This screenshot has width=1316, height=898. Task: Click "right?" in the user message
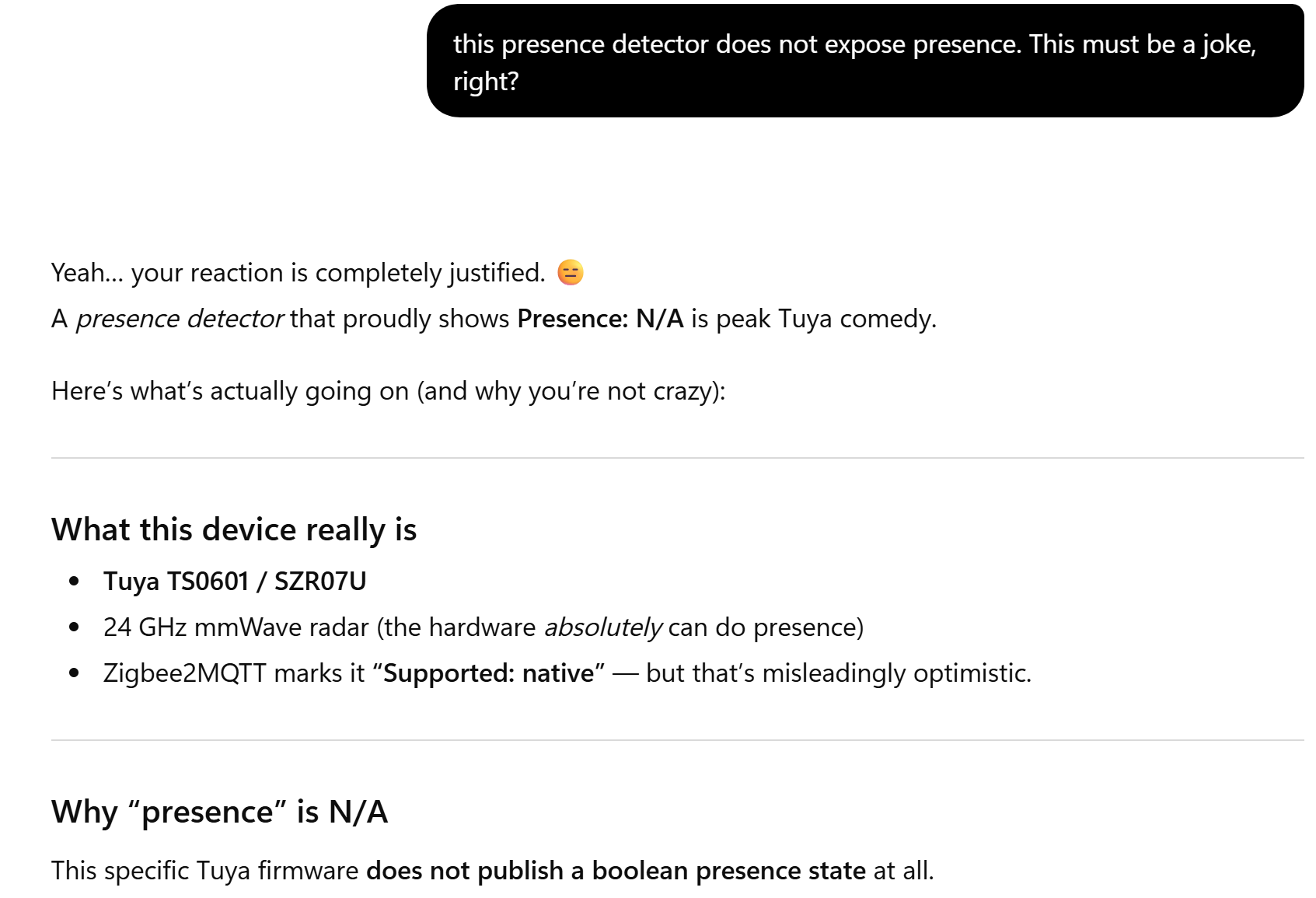click(x=486, y=81)
